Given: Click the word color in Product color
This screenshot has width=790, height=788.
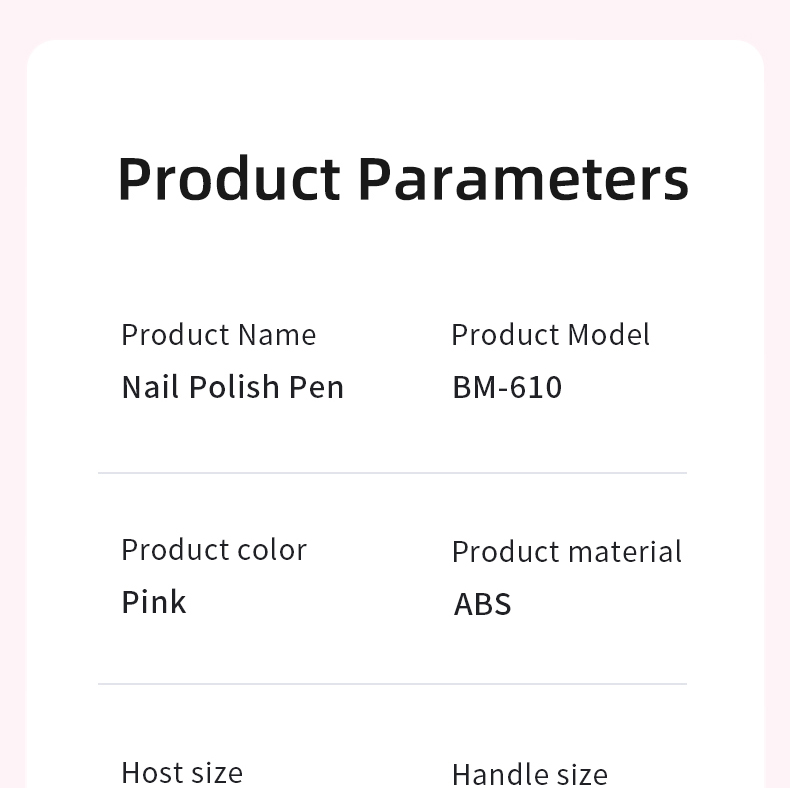Looking at the screenshot, I should [272, 550].
